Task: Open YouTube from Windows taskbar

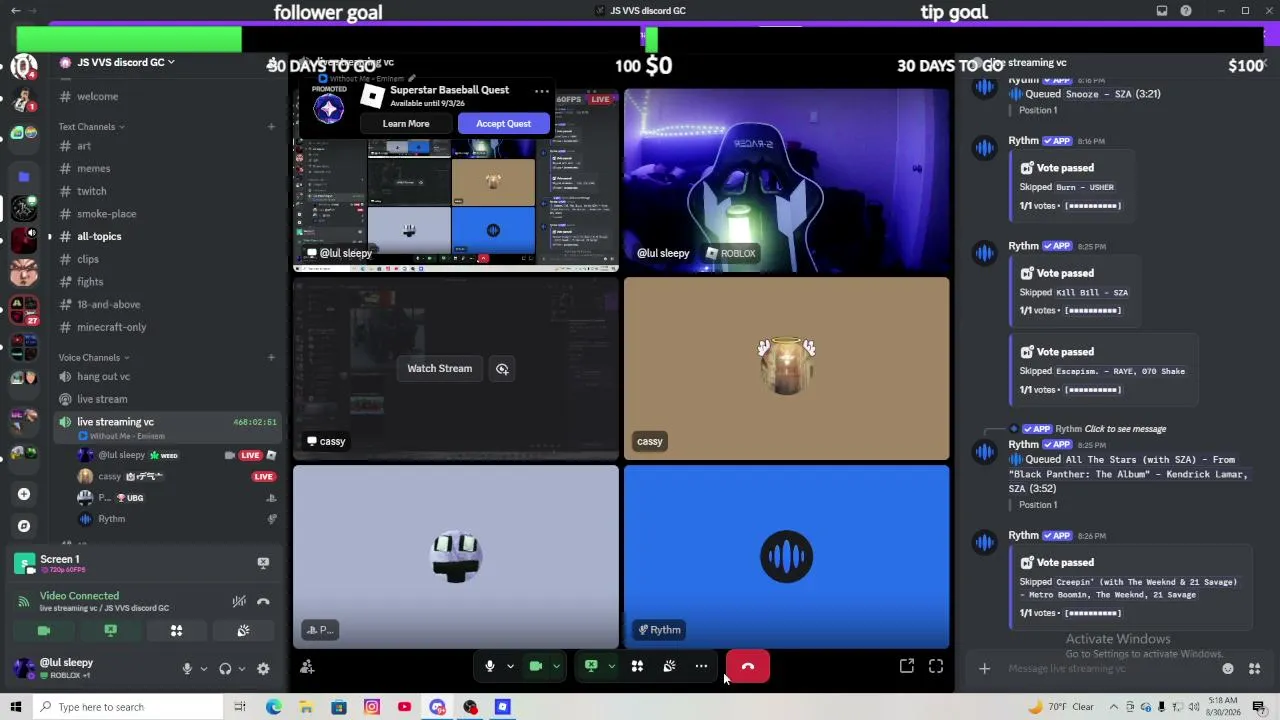Action: pyautogui.click(x=404, y=707)
